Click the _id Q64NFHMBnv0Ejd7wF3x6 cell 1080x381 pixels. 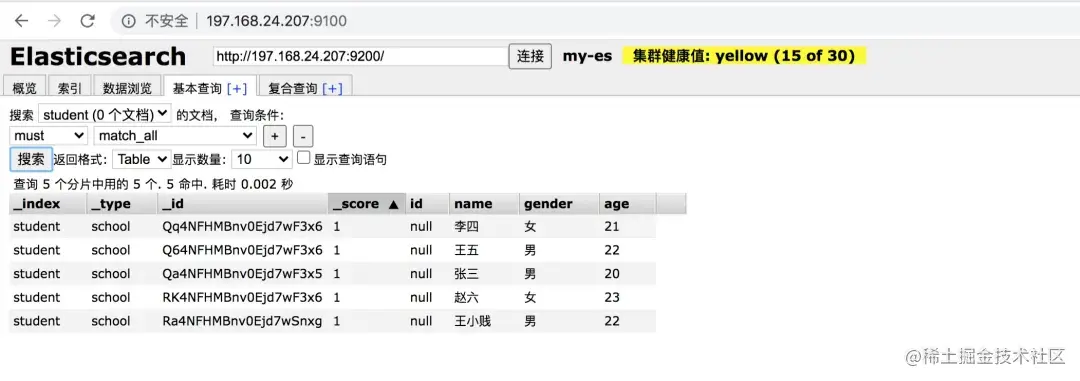click(x=243, y=249)
